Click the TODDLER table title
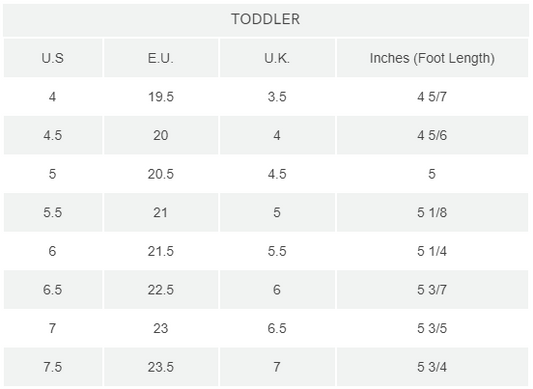533x389 pixels. (x=266, y=19)
